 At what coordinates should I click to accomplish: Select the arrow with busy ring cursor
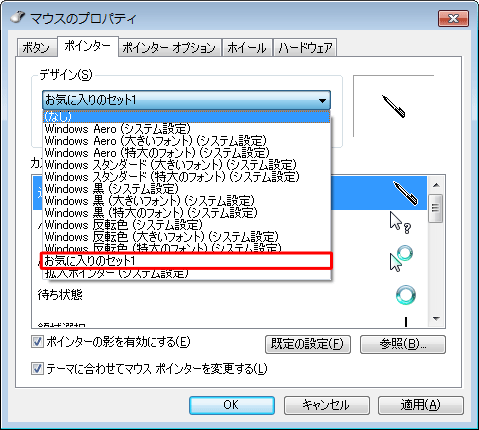(401, 259)
